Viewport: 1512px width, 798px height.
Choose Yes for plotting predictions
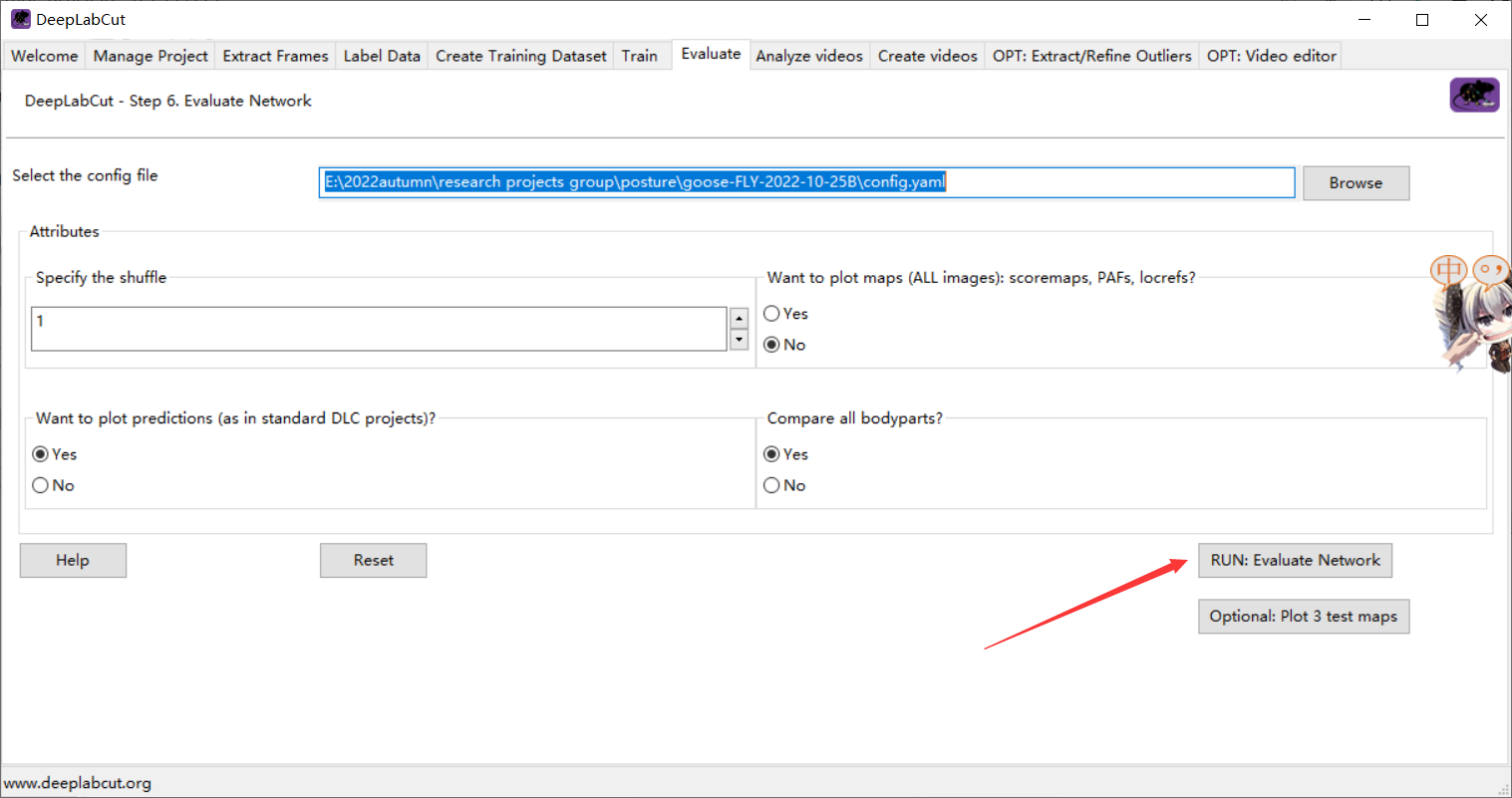(41, 454)
